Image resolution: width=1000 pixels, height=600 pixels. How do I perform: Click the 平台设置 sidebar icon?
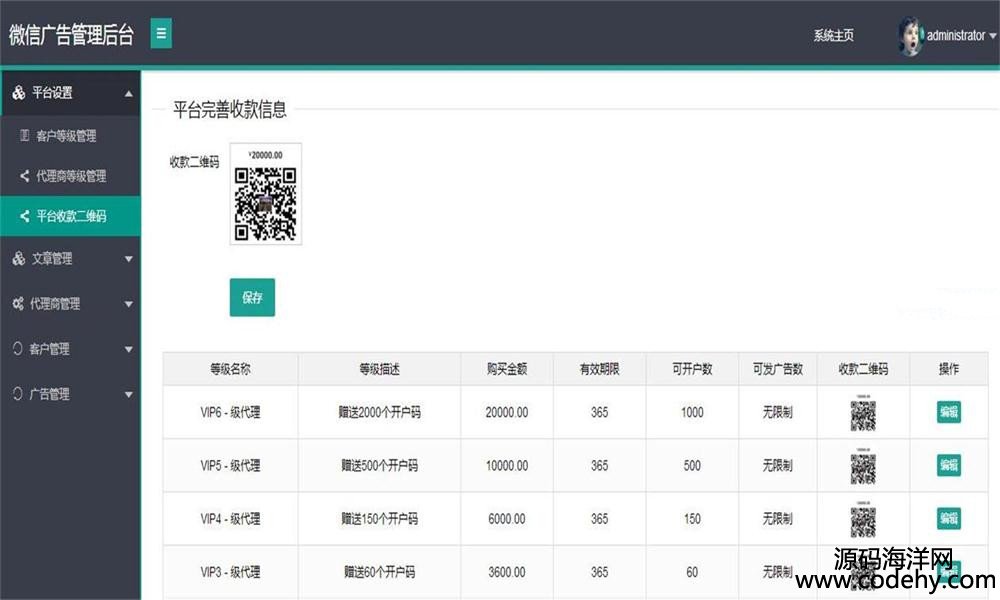click(19, 93)
